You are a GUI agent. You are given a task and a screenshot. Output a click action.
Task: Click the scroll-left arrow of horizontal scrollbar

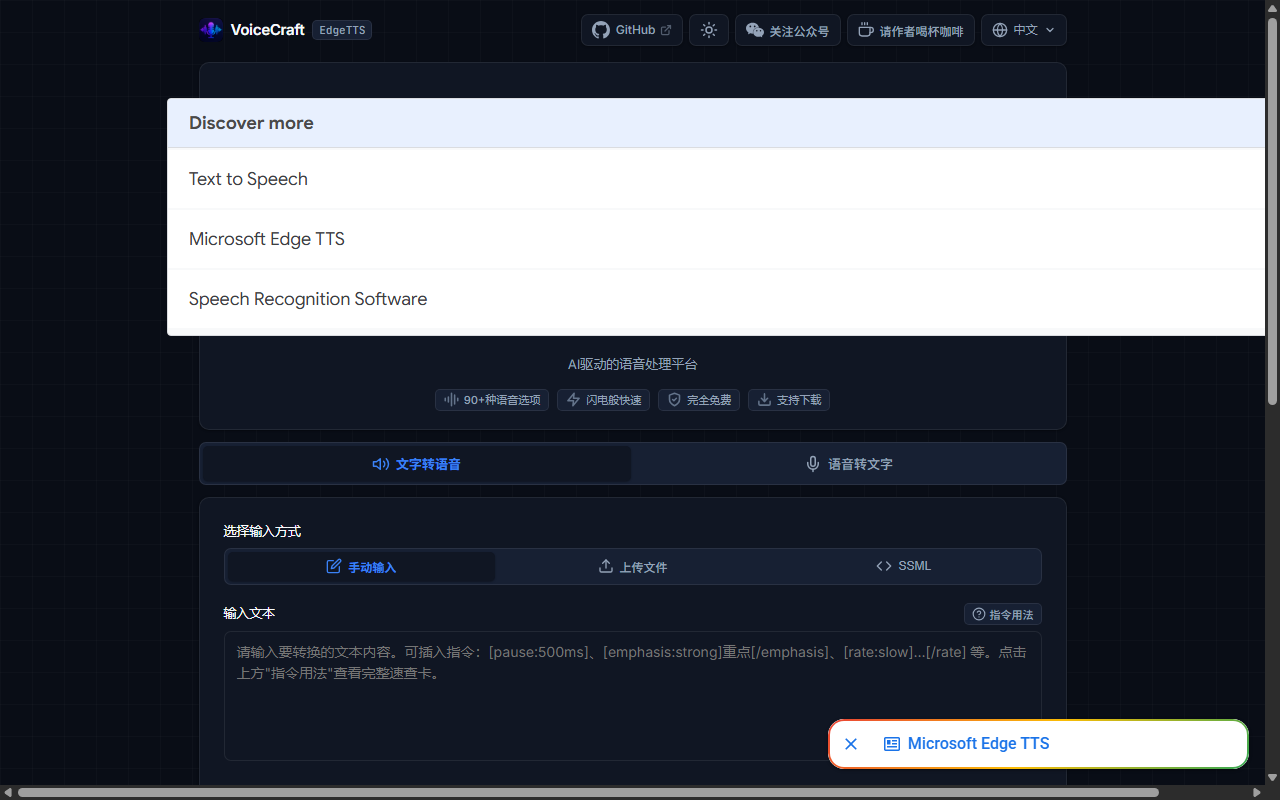pos(7,793)
